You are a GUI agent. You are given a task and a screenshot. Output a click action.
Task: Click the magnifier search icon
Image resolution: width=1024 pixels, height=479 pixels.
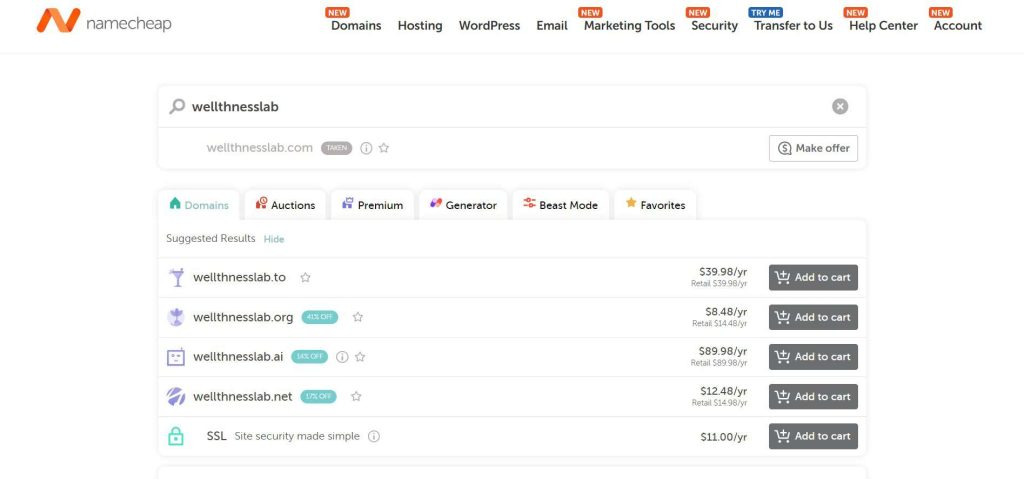pyautogui.click(x=177, y=106)
